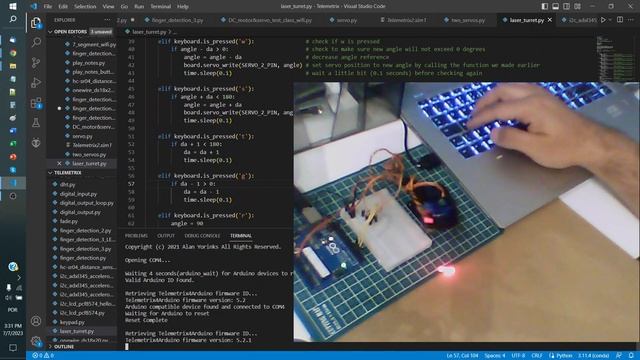Screen dimensions: 640x360
Task: Change encoding via UTF-8 status item
Action: pos(518,356)
